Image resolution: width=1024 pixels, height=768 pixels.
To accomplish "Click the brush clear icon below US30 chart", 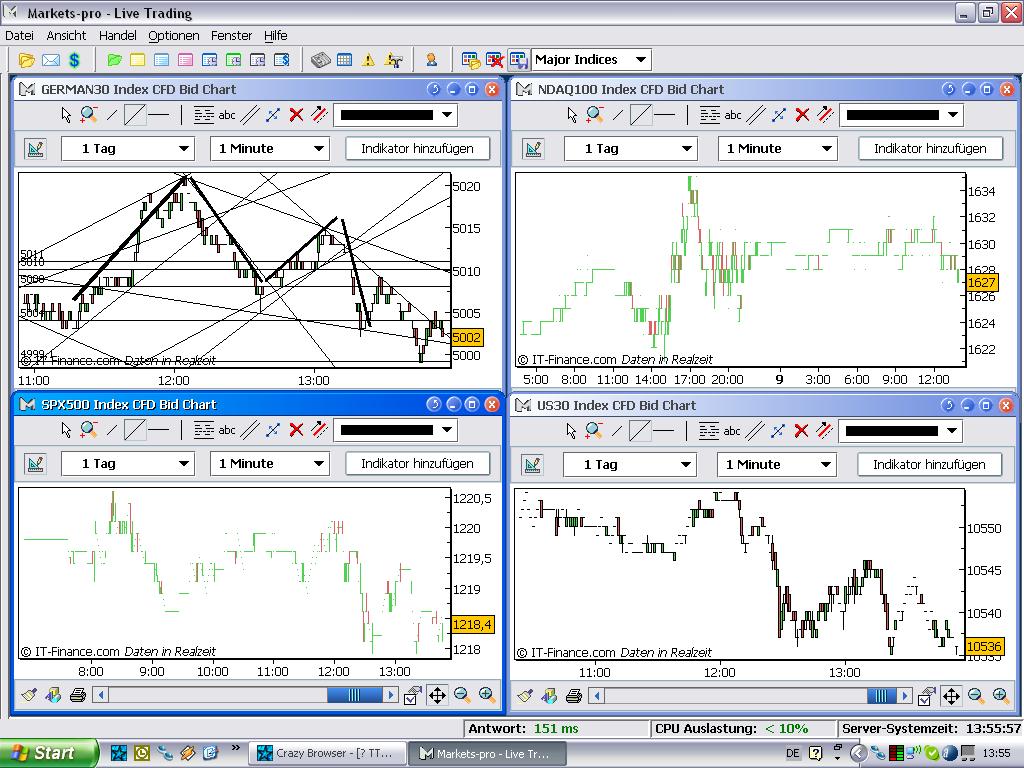I will [526, 696].
